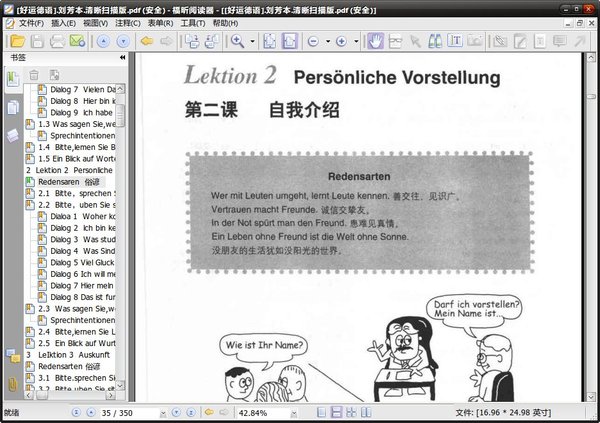Open bookmark '3 LeIktion 3 Auskunft'
The height and width of the screenshot is (423, 600).
(68, 355)
